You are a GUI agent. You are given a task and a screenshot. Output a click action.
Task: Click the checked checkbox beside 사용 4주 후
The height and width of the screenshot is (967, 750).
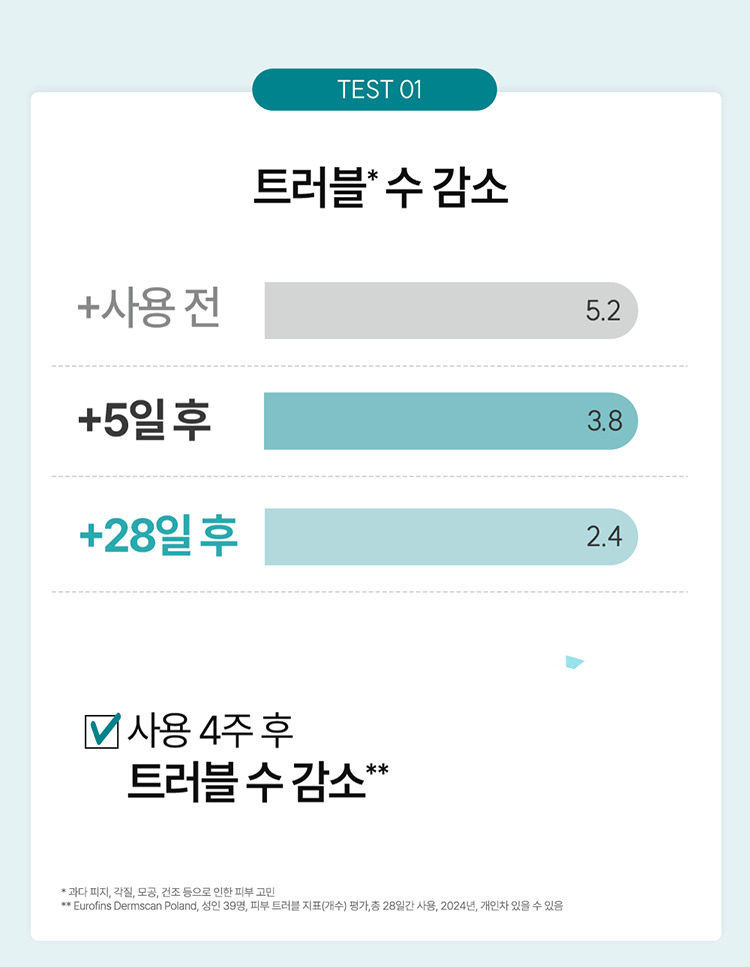pos(102,731)
